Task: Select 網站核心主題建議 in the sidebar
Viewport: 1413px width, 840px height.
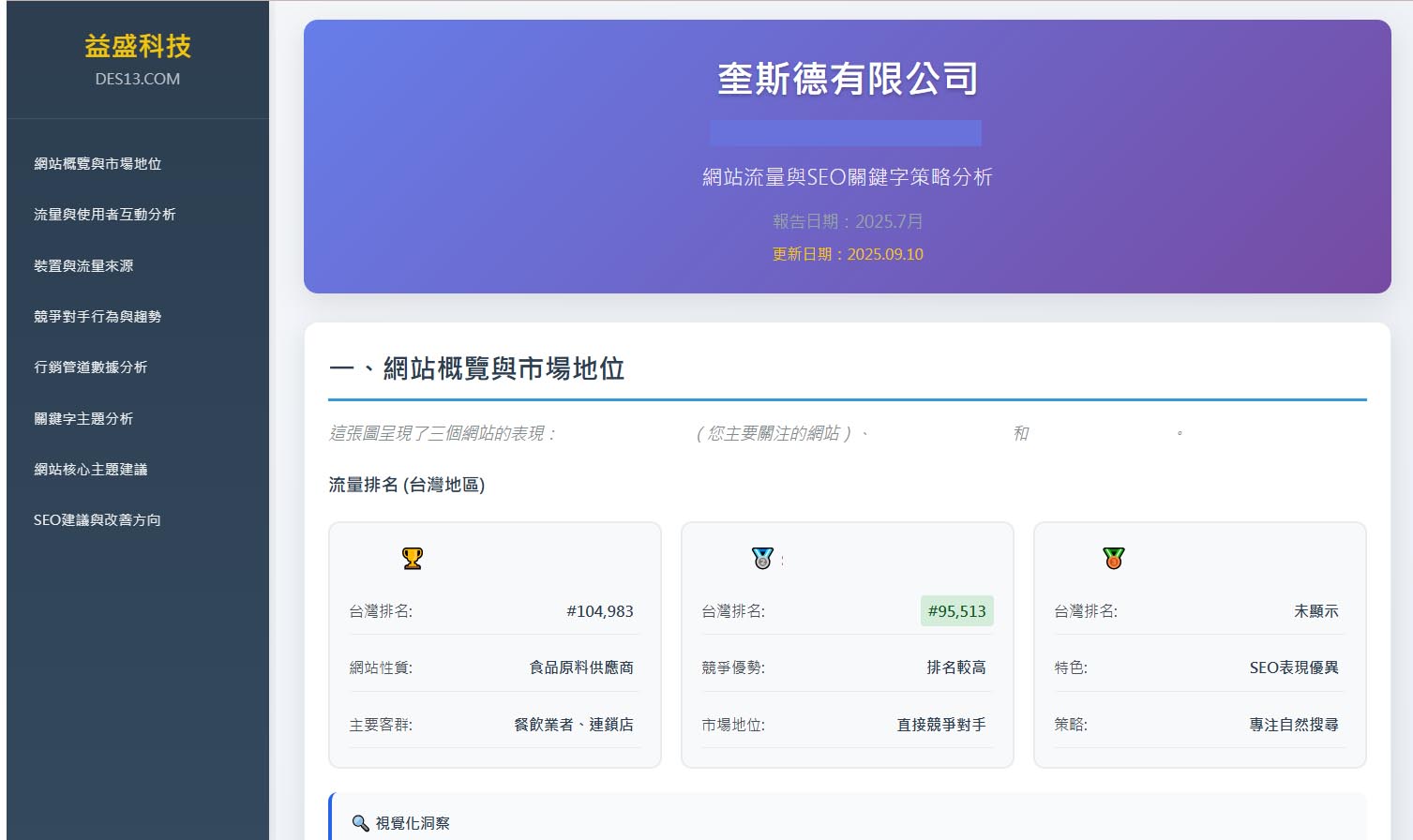Action: [91, 470]
